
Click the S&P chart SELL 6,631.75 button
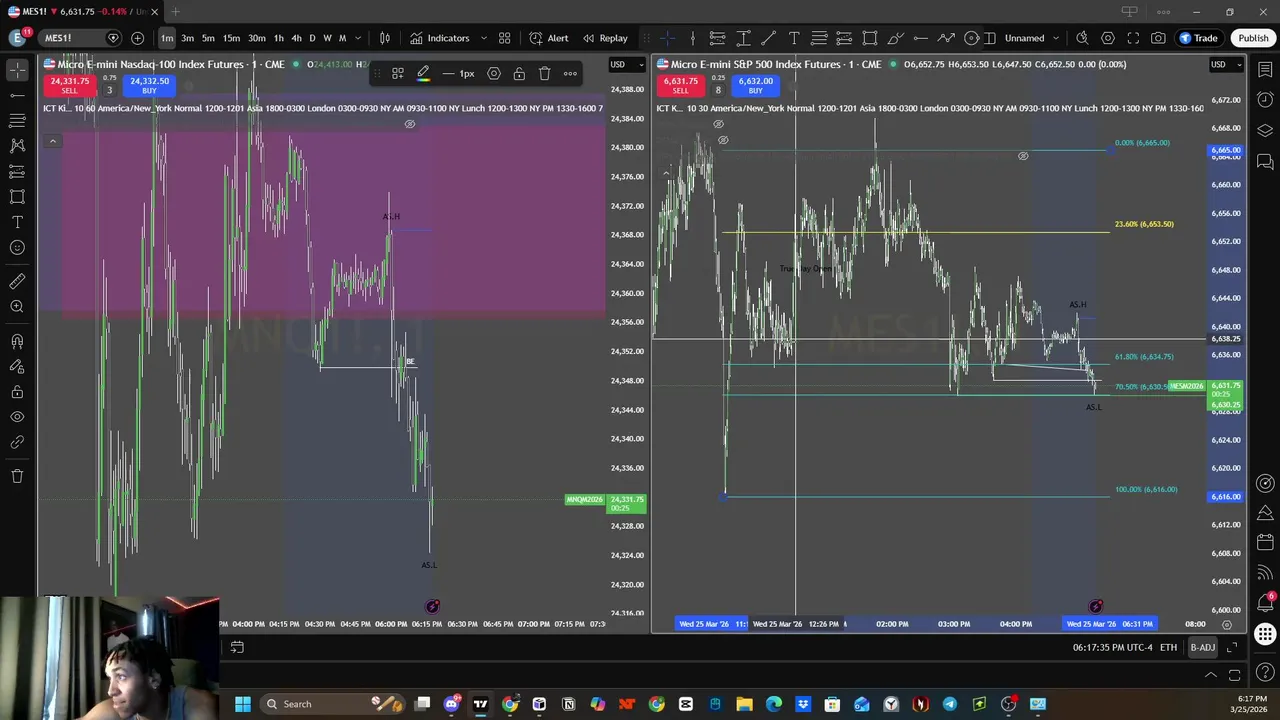[x=680, y=85]
